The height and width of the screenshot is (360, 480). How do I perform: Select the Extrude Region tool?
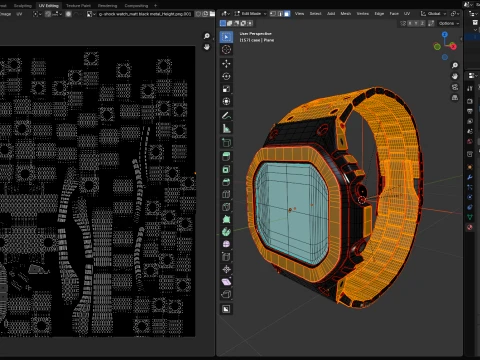tap(226, 156)
